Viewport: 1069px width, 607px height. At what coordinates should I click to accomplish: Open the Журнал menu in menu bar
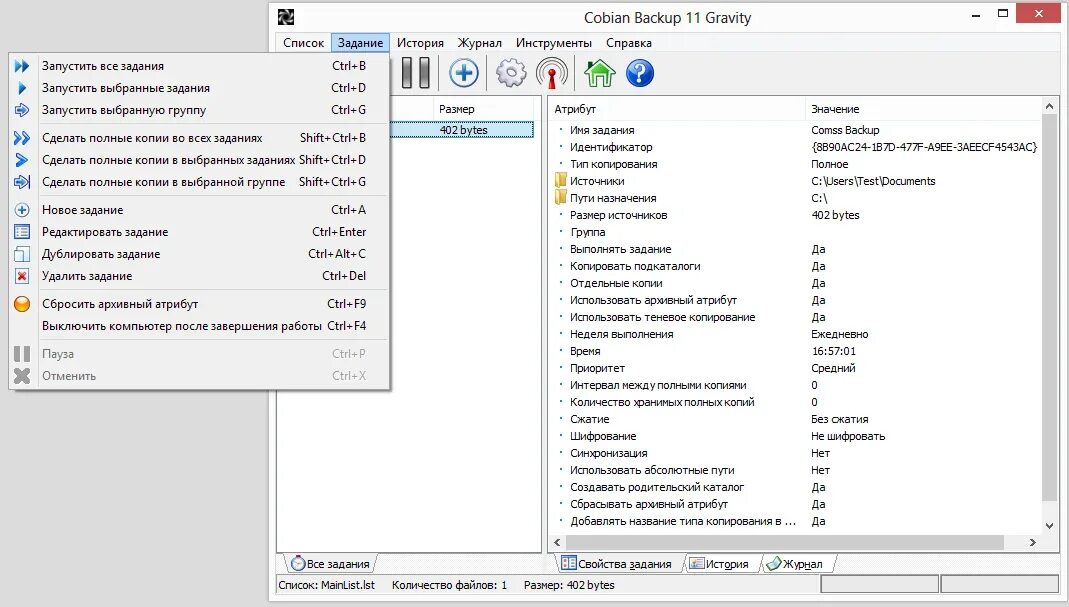pos(479,42)
